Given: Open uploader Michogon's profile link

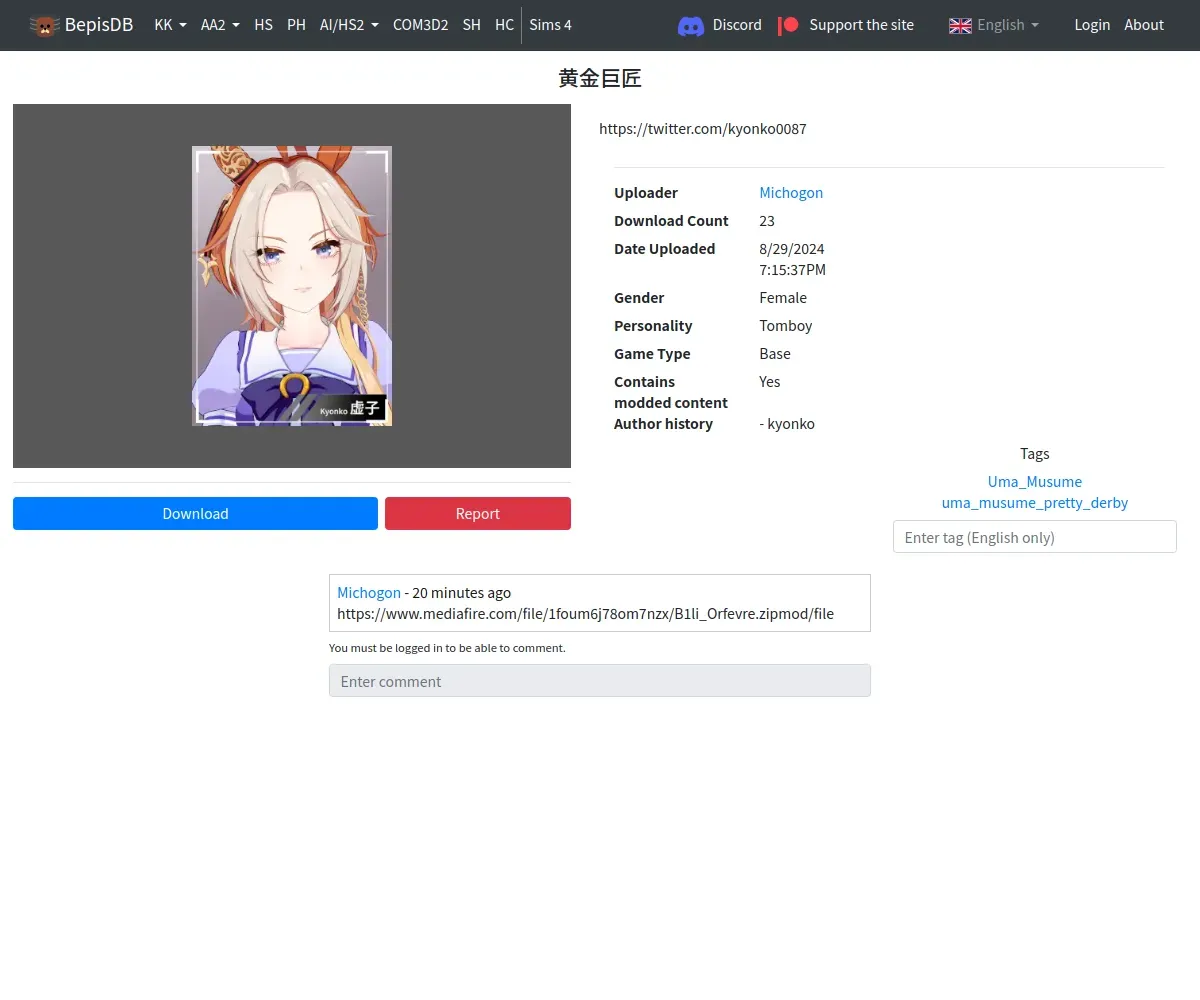Looking at the screenshot, I should pyautogui.click(x=791, y=193).
